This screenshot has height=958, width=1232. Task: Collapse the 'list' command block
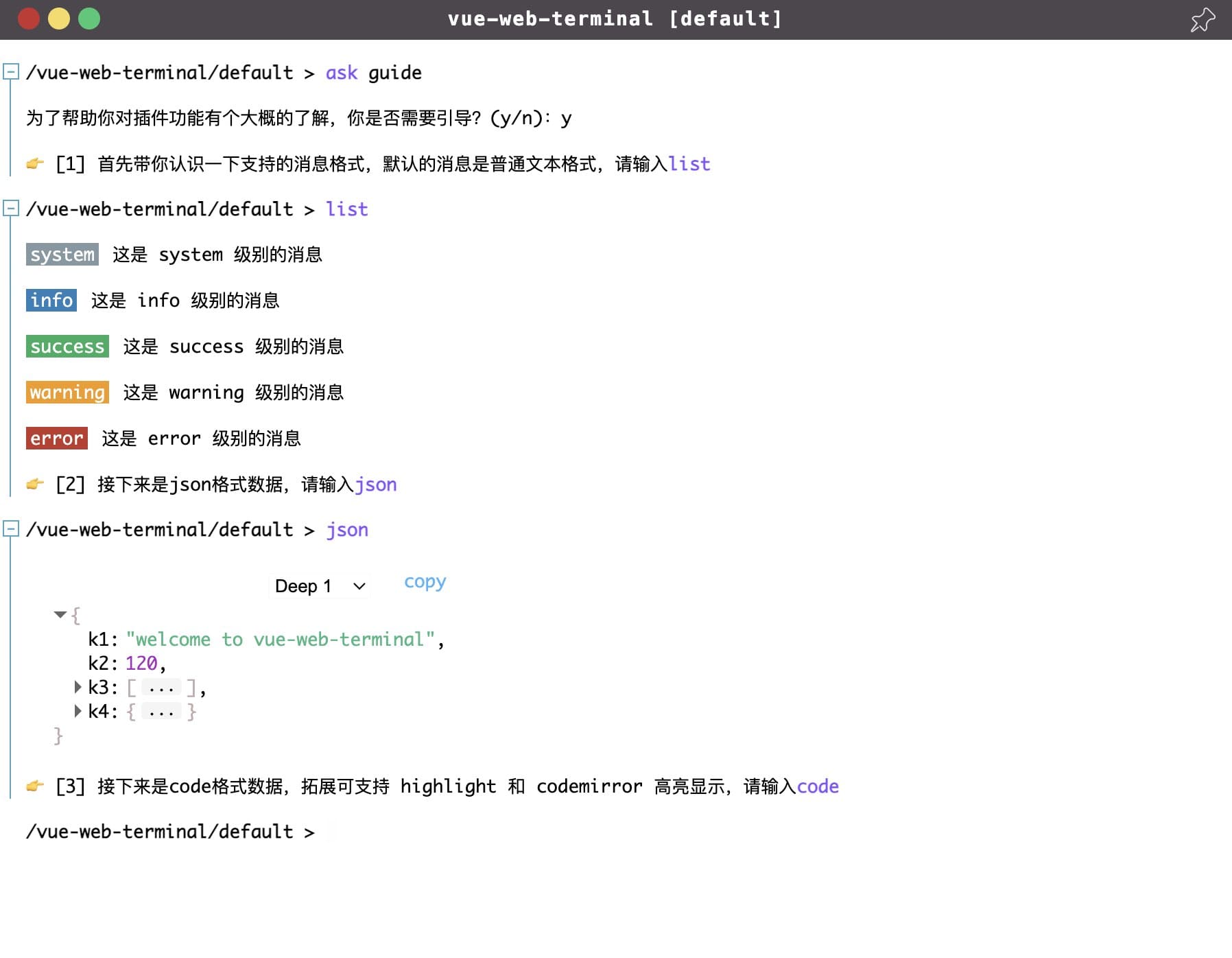point(10,208)
